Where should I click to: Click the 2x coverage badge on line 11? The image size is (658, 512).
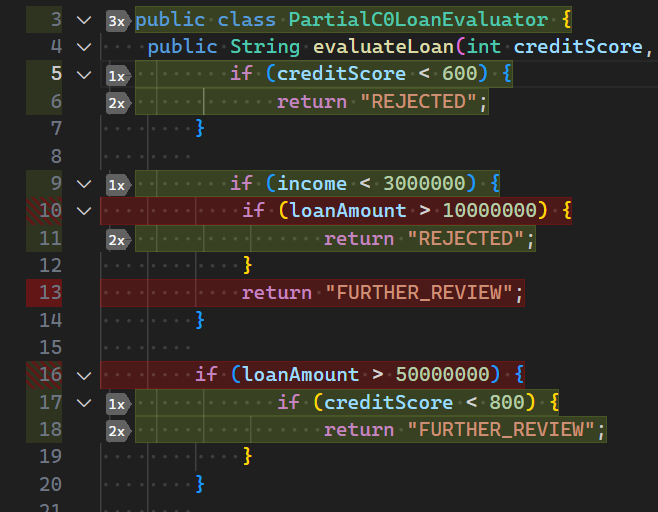118,240
